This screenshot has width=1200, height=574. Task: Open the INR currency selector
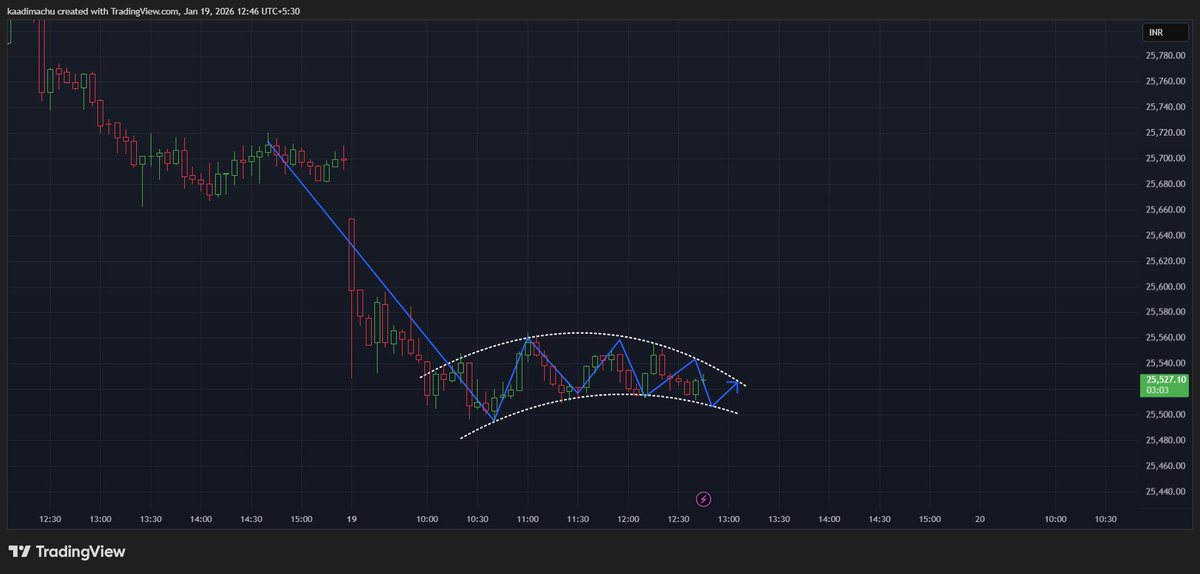(x=1165, y=33)
